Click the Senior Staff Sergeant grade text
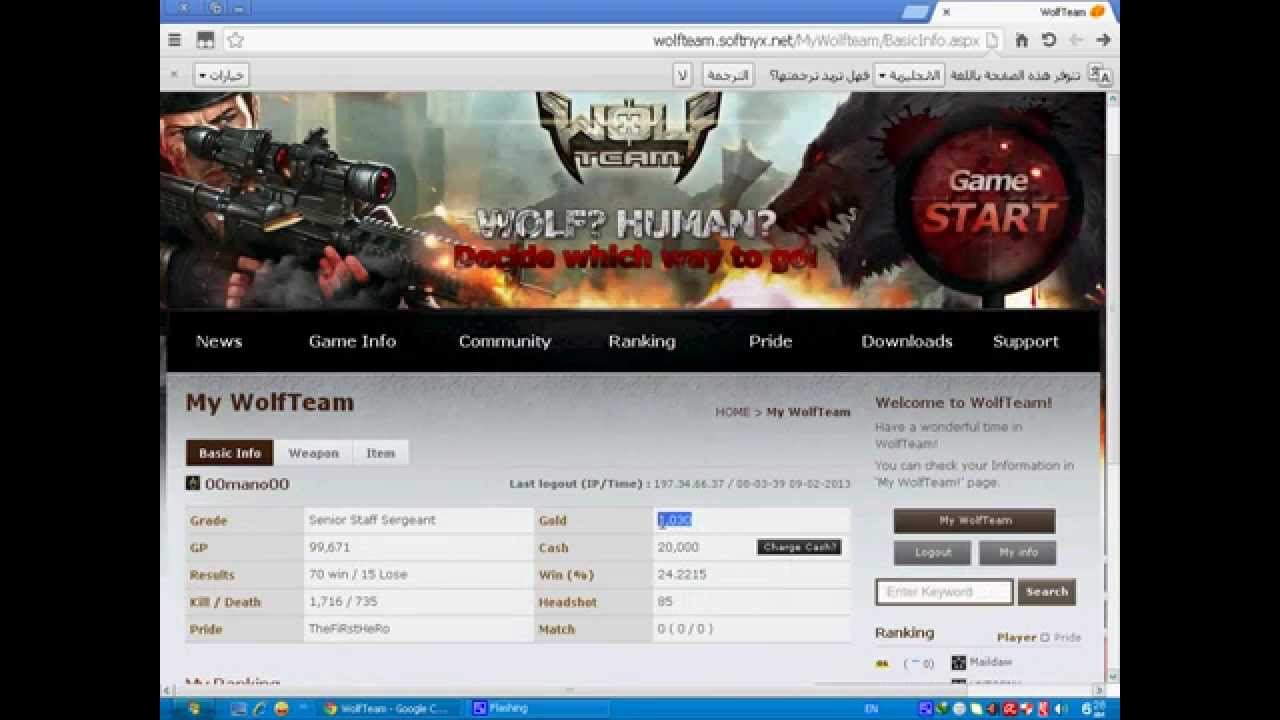This screenshot has width=1280, height=720. (372, 520)
